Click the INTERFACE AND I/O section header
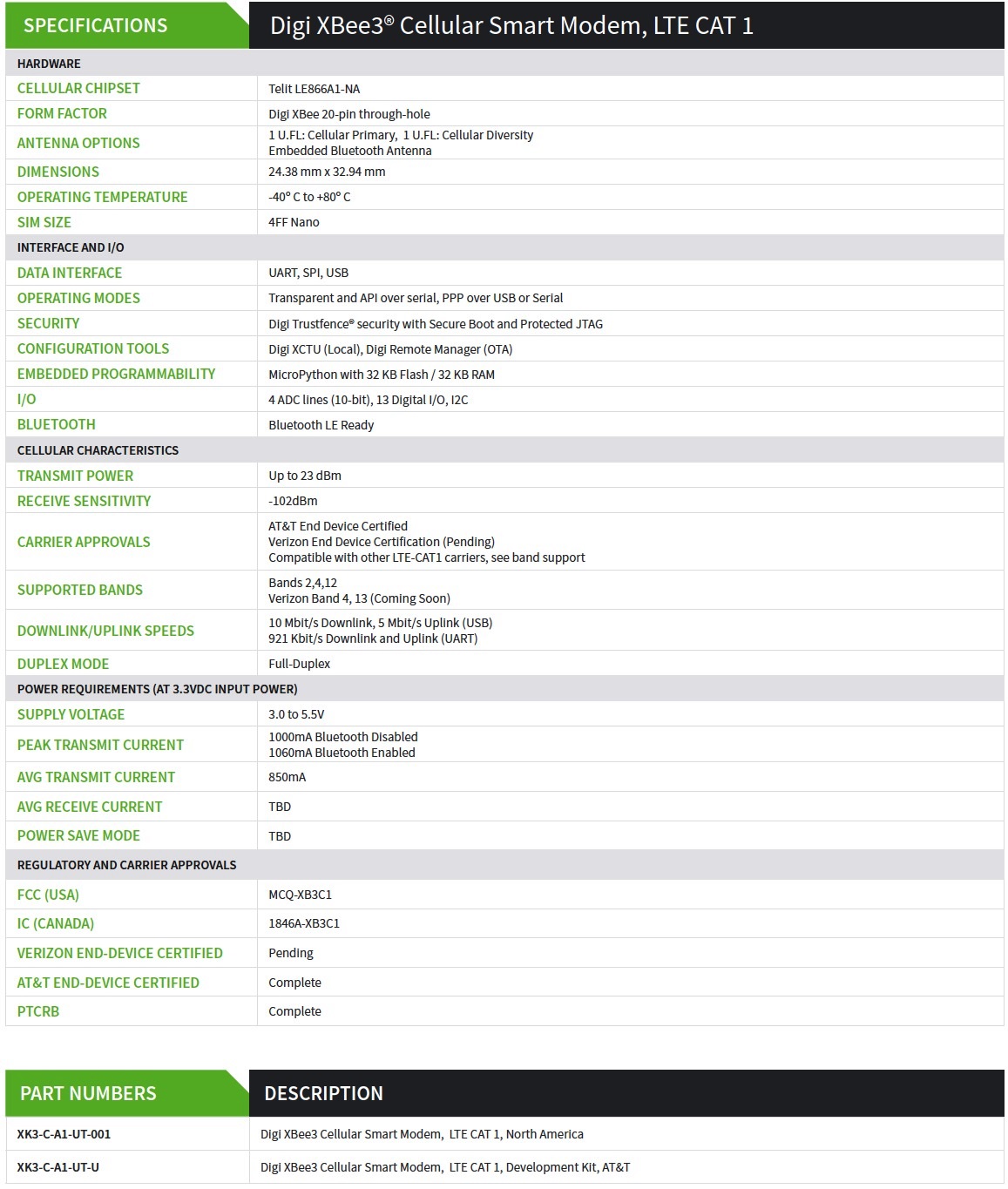The width and height of the screenshot is (1008, 1189). click(71, 247)
